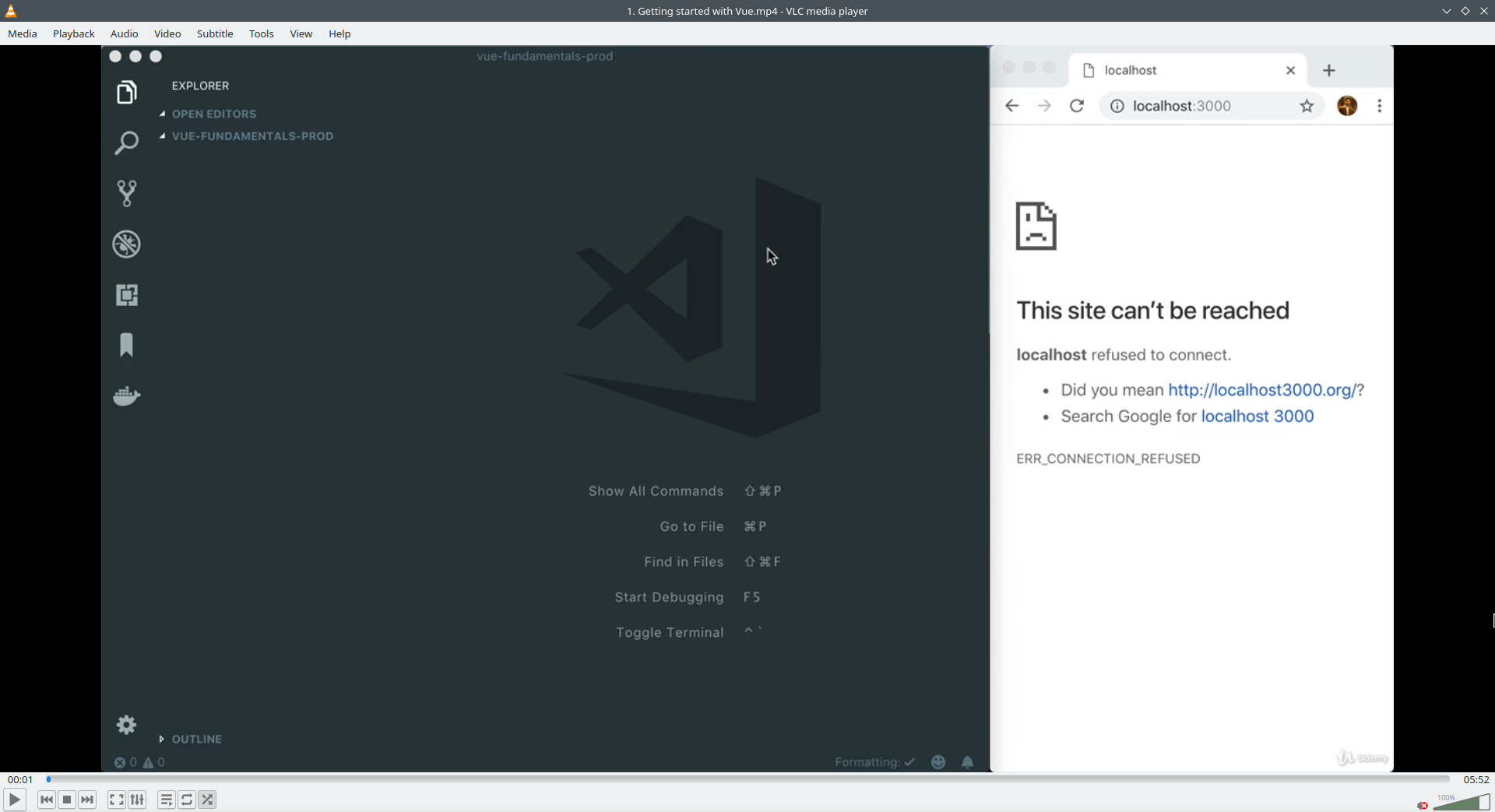Image resolution: width=1495 pixels, height=812 pixels.
Task: View site information icon in address bar
Action: click(x=1117, y=106)
